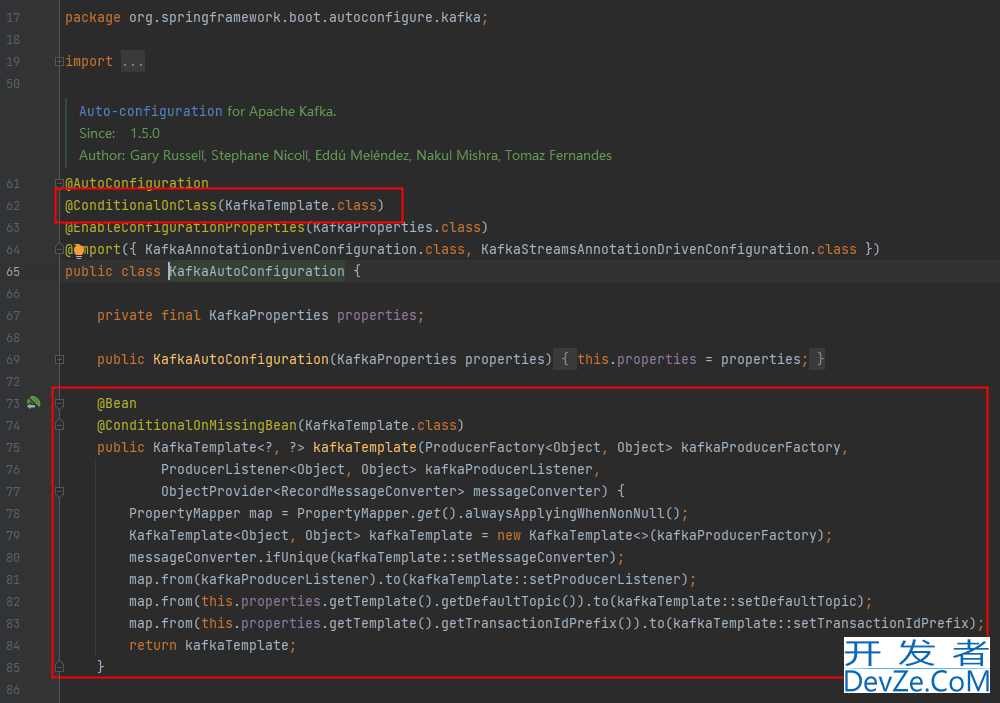This screenshot has height=703, width=1000.
Task: Click the new keyword on line 79
Action: [x=509, y=535]
